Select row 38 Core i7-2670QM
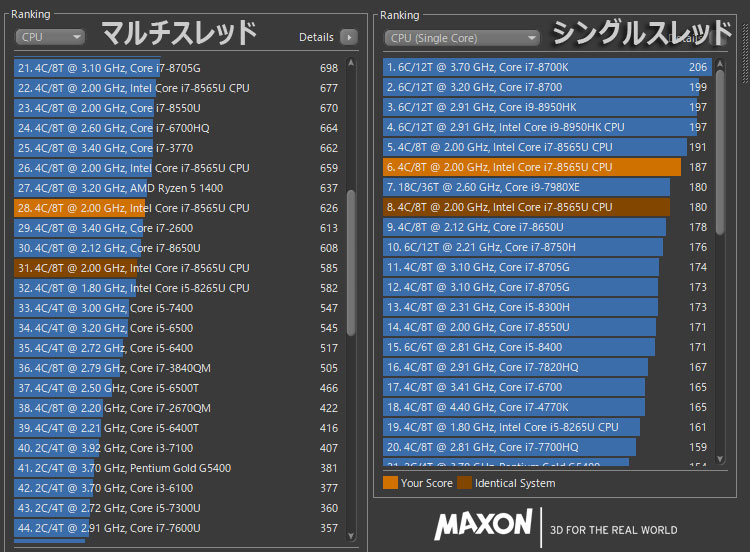This screenshot has height=552, width=750. [x=178, y=408]
